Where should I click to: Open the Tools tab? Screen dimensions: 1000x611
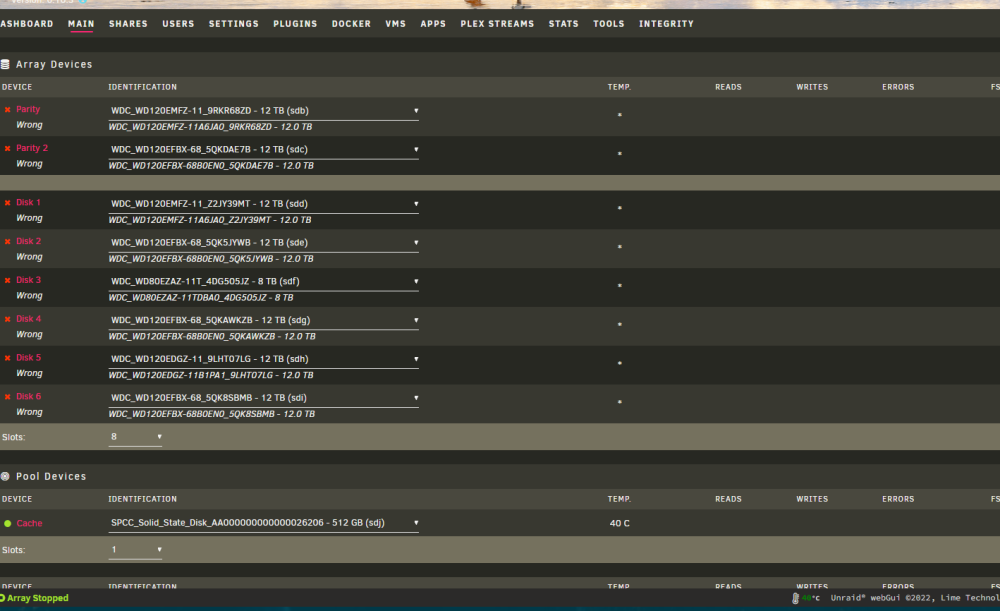[x=609, y=24]
